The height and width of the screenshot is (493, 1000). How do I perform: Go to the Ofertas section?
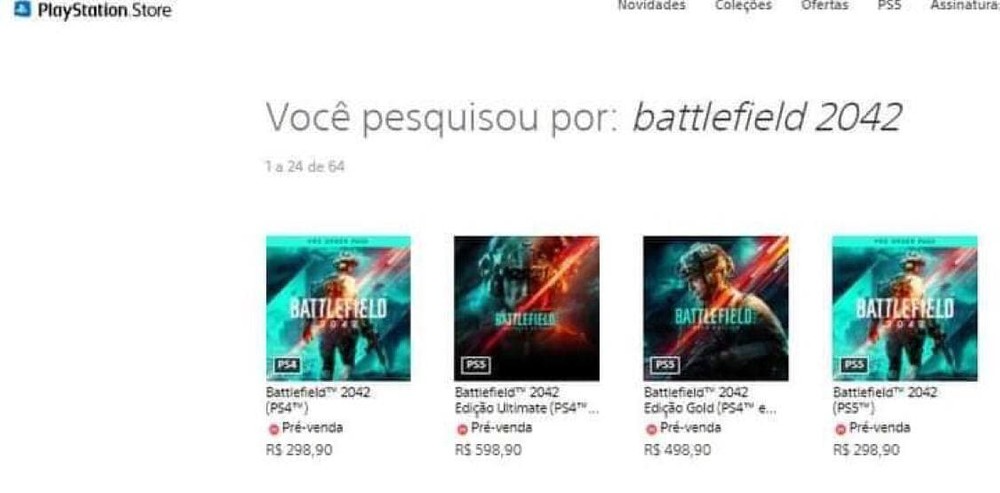pos(825,5)
